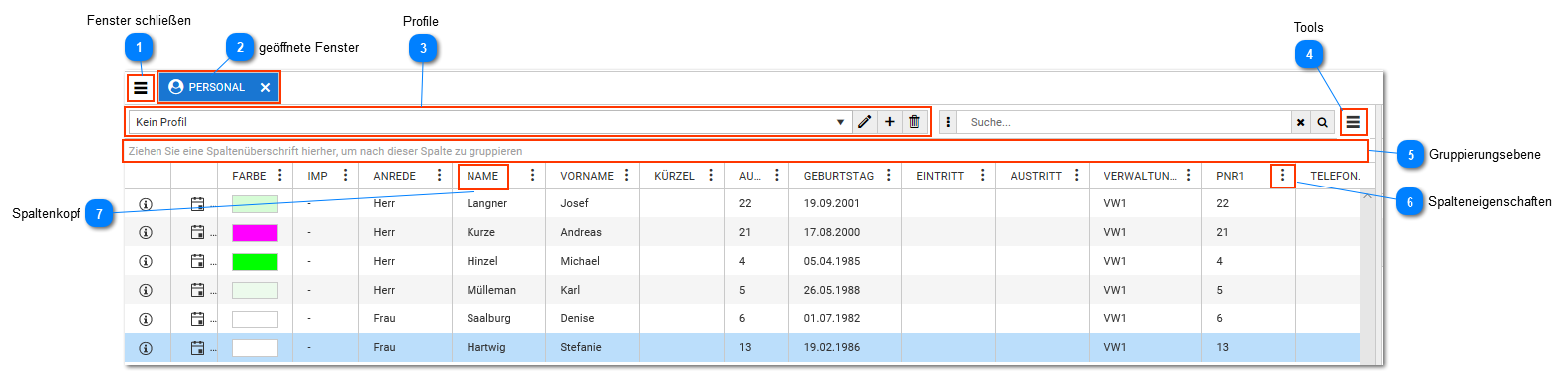Add a new profile with plus icon
This screenshot has width=1568, height=374.
pos(890,122)
